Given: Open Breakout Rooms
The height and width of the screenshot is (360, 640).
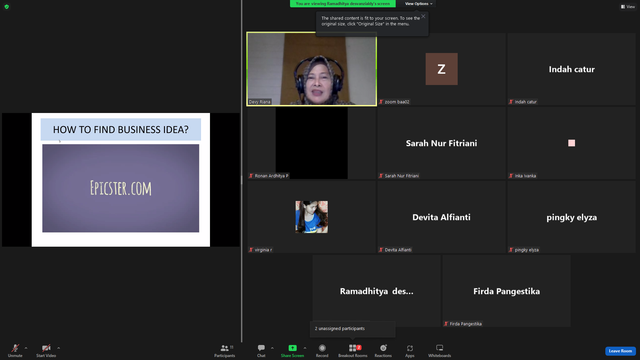Looking at the screenshot, I should 353,350.
